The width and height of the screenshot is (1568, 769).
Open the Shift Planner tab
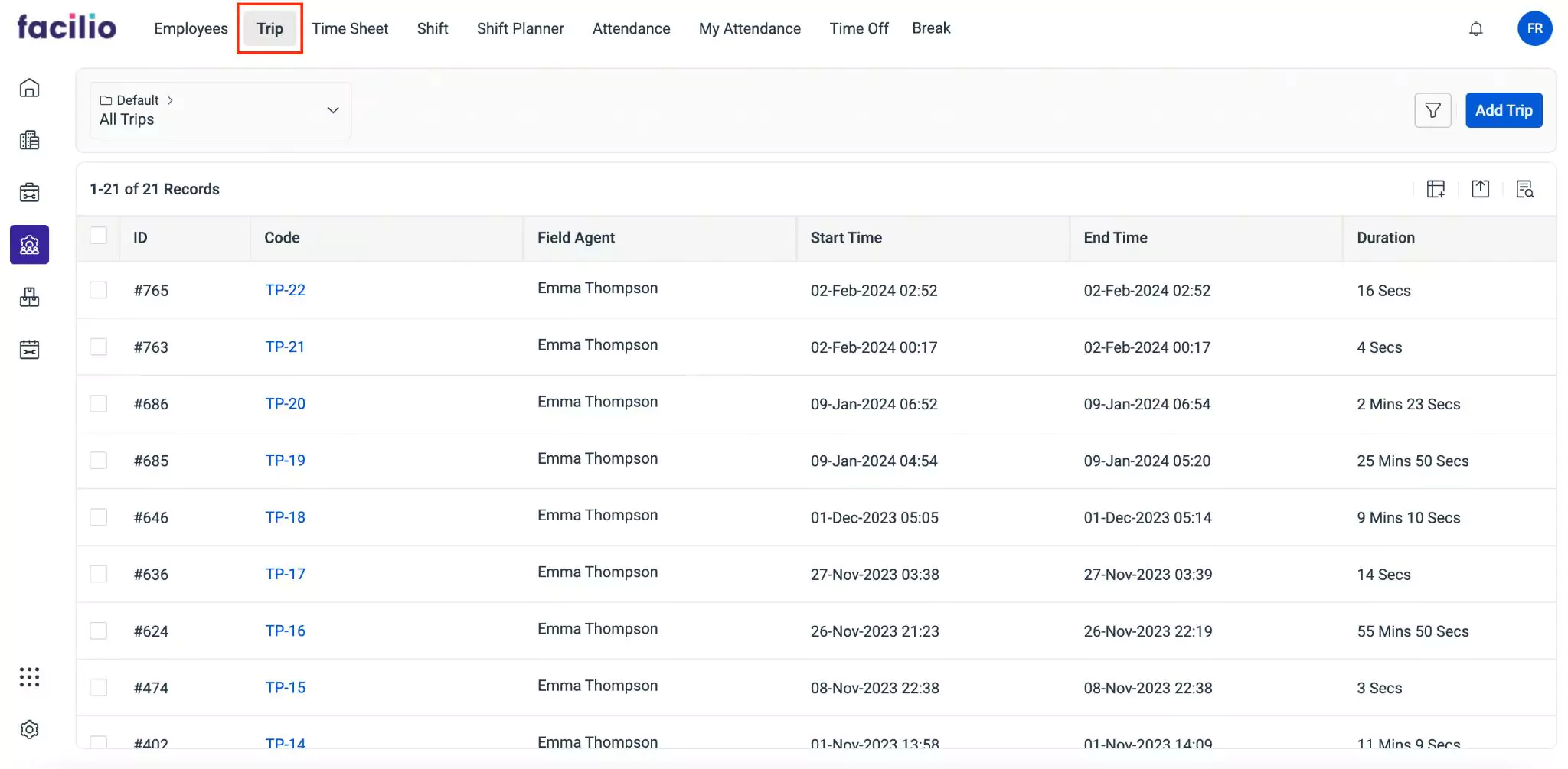pyautogui.click(x=520, y=29)
